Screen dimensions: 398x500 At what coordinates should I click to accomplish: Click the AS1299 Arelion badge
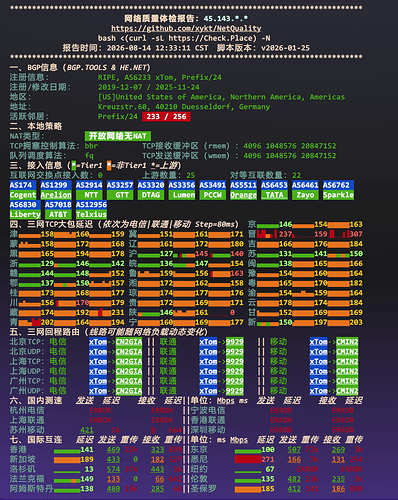(x=56, y=190)
